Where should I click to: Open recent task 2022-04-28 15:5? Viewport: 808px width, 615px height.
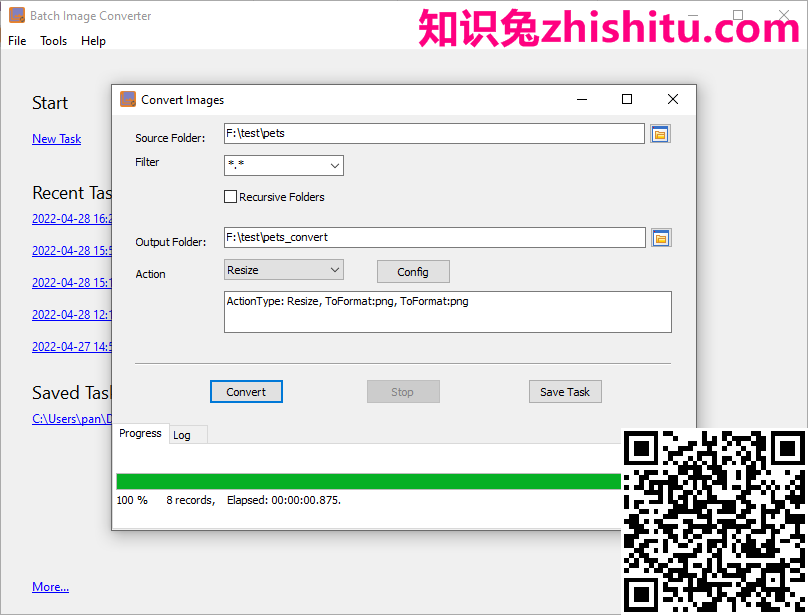72,251
